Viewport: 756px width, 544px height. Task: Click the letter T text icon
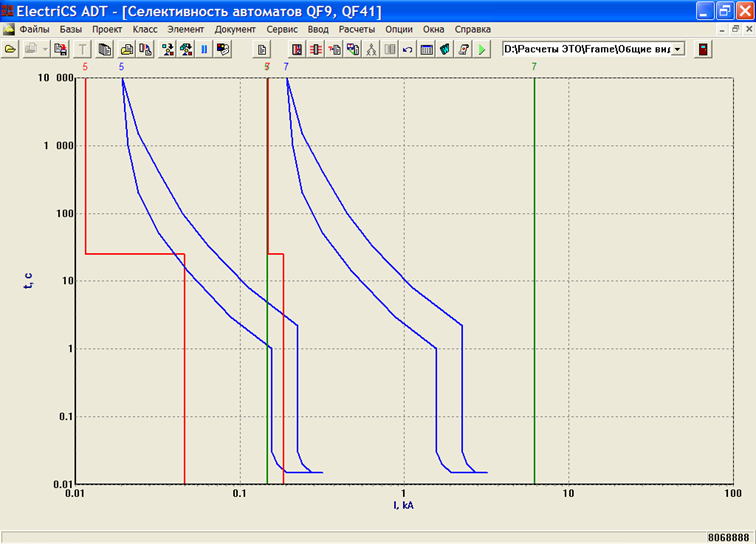click(83, 48)
